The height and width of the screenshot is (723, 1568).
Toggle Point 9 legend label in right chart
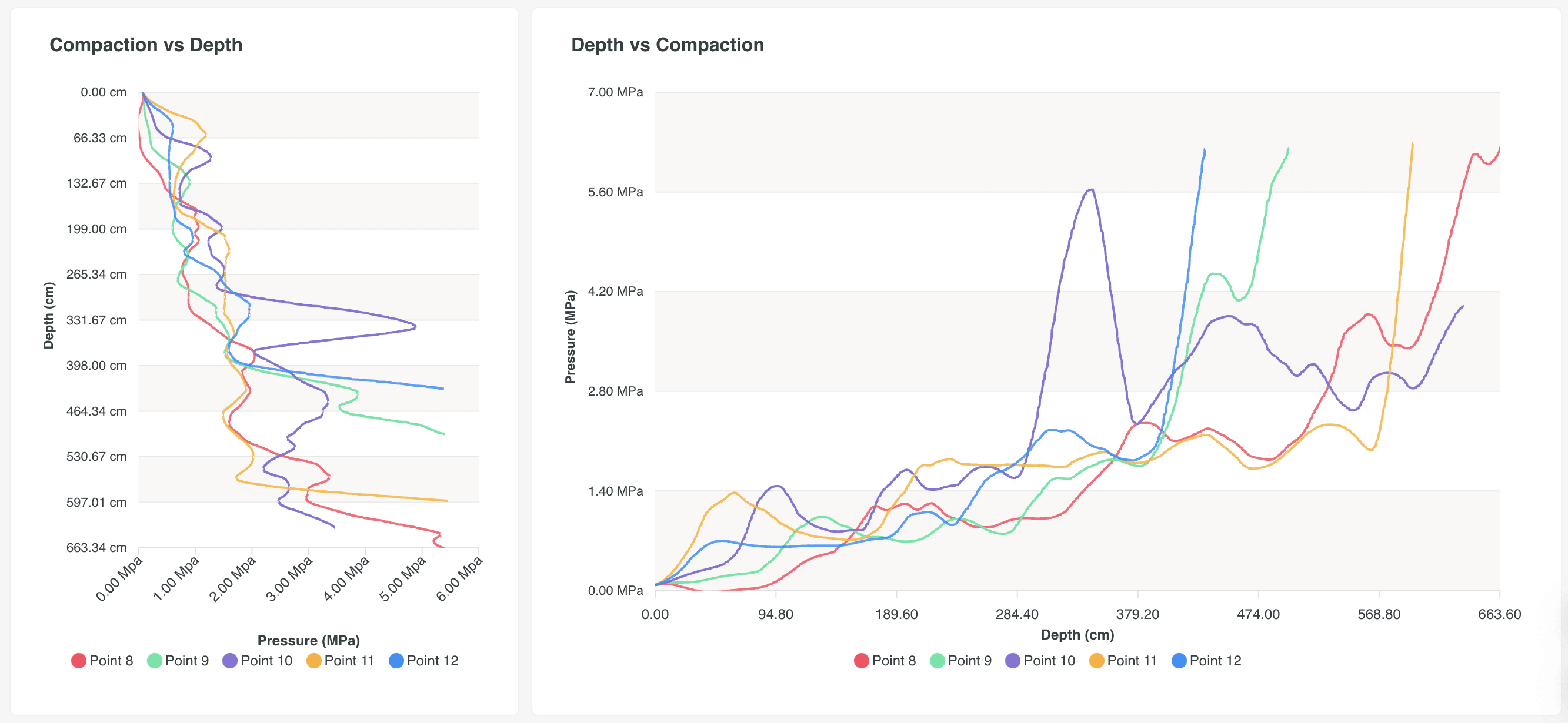970,661
